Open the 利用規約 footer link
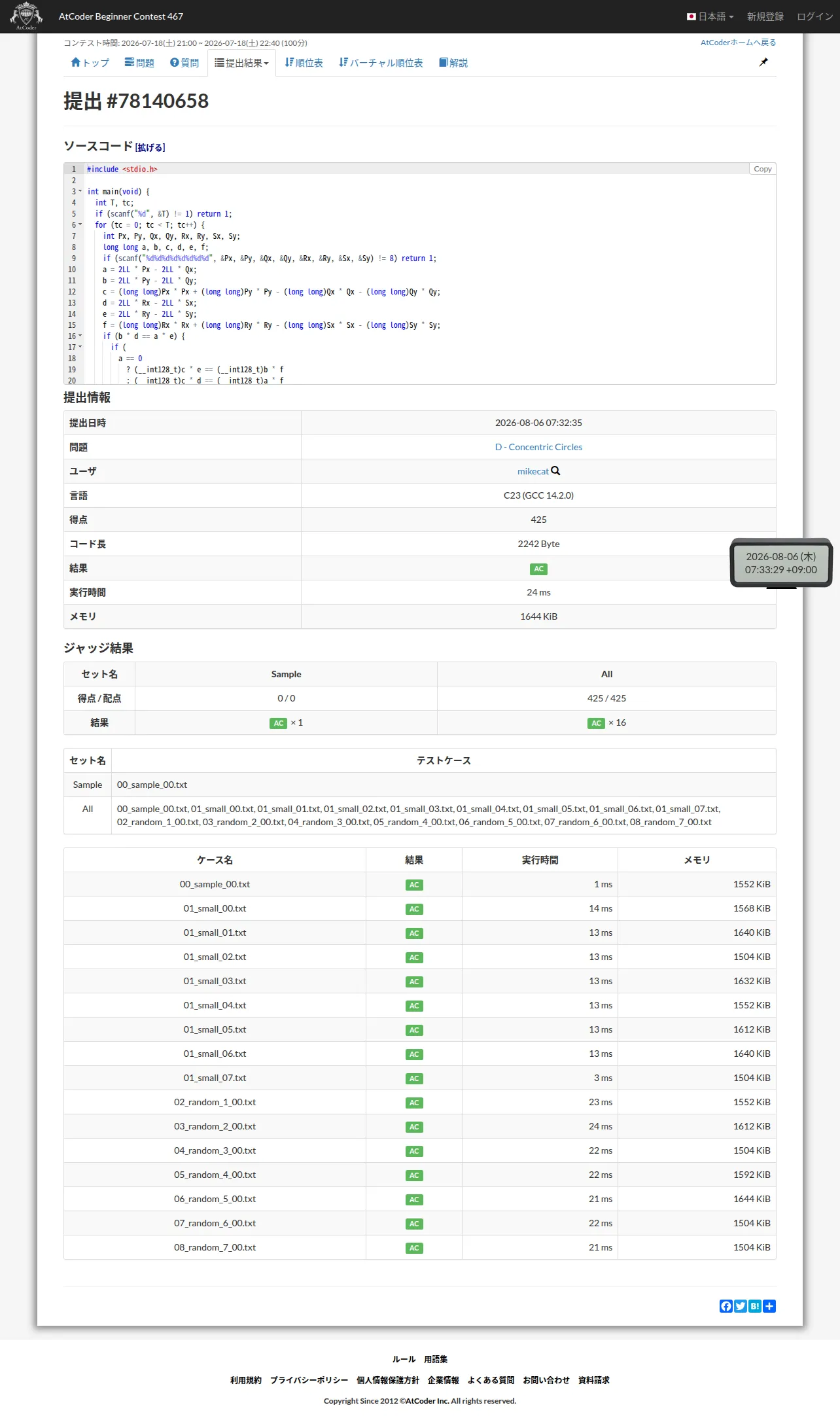Image resolution: width=840 pixels, height=1420 pixels. pyautogui.click(x=246, y=1380)
